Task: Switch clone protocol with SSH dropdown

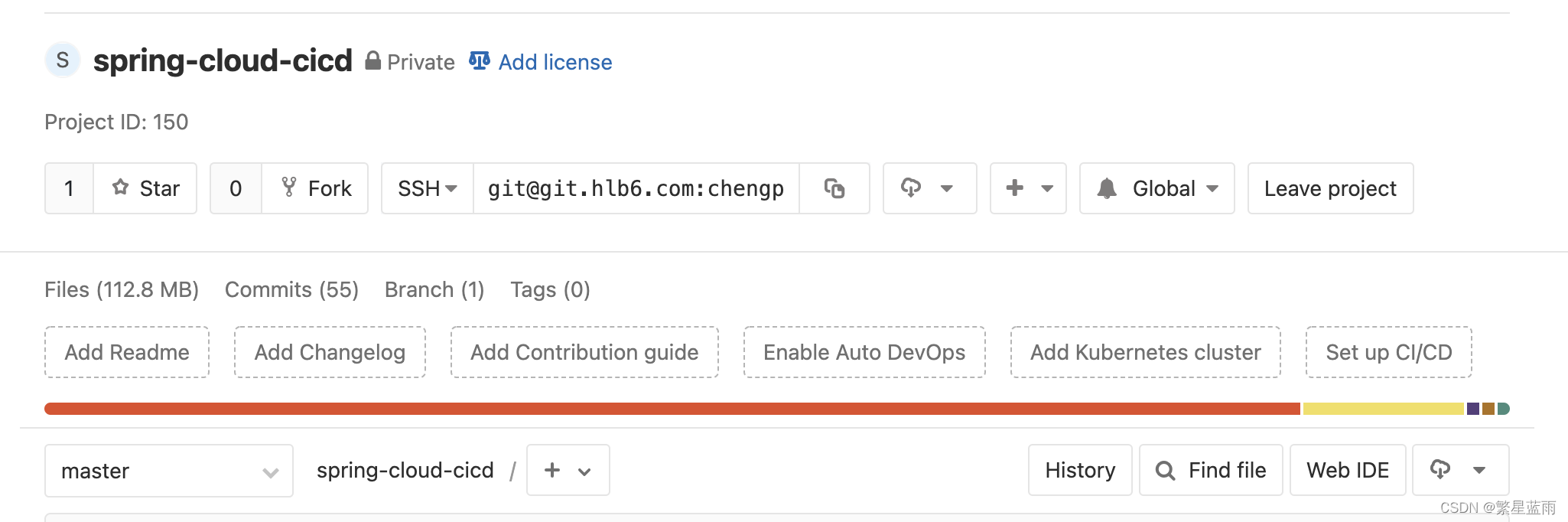Action: pos(428,188)
